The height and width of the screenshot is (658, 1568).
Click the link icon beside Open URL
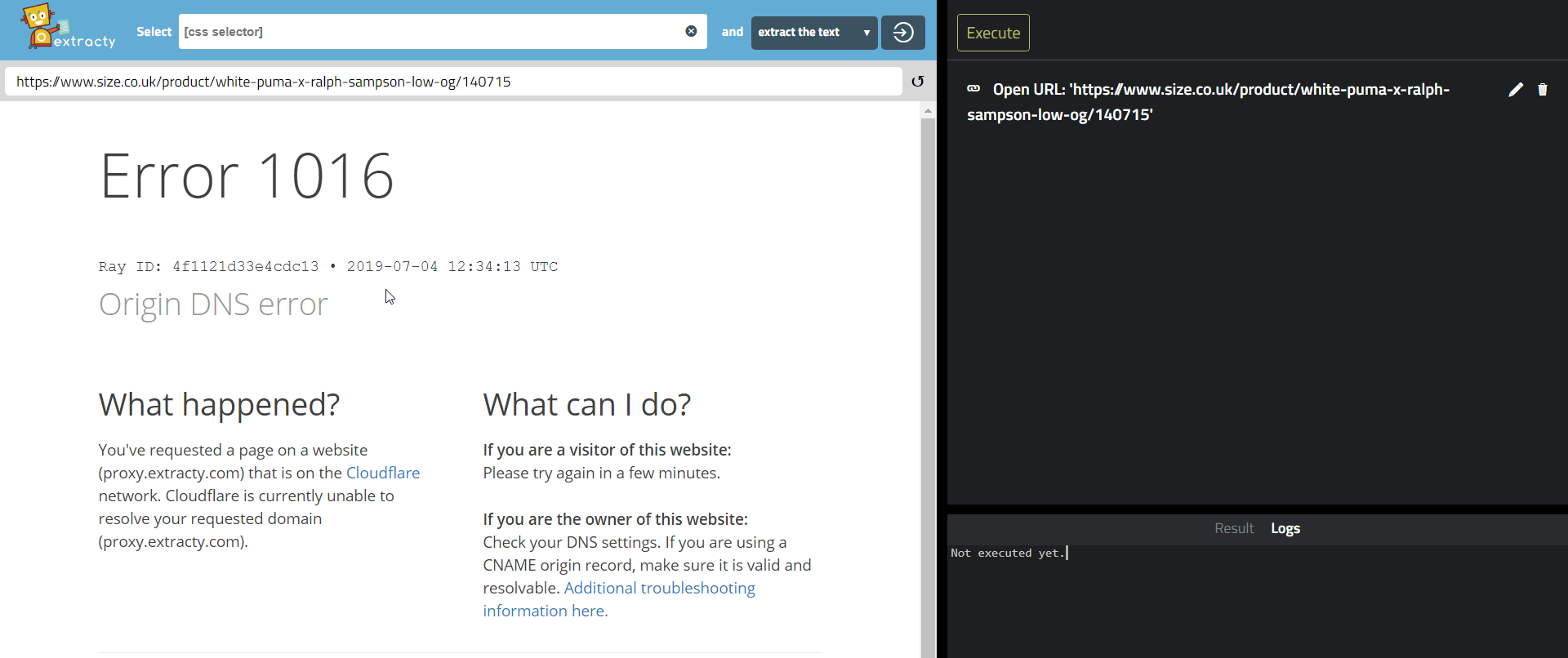coord(973,88)
